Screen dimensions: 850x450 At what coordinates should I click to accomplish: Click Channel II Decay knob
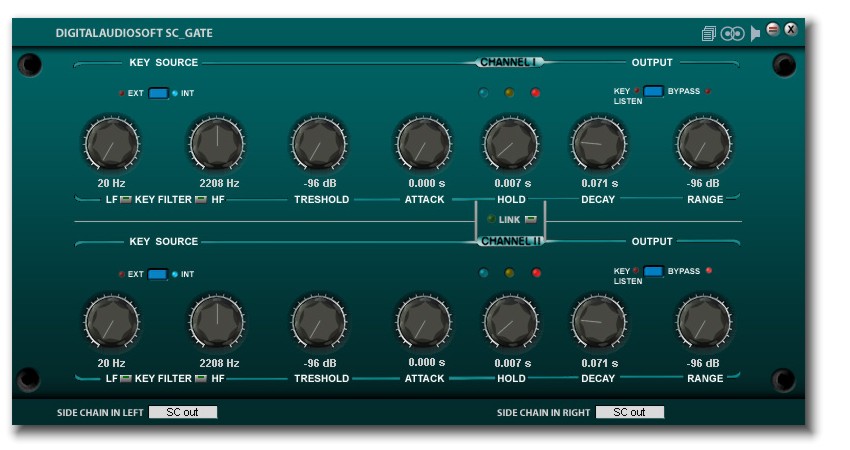pos(599,322)
